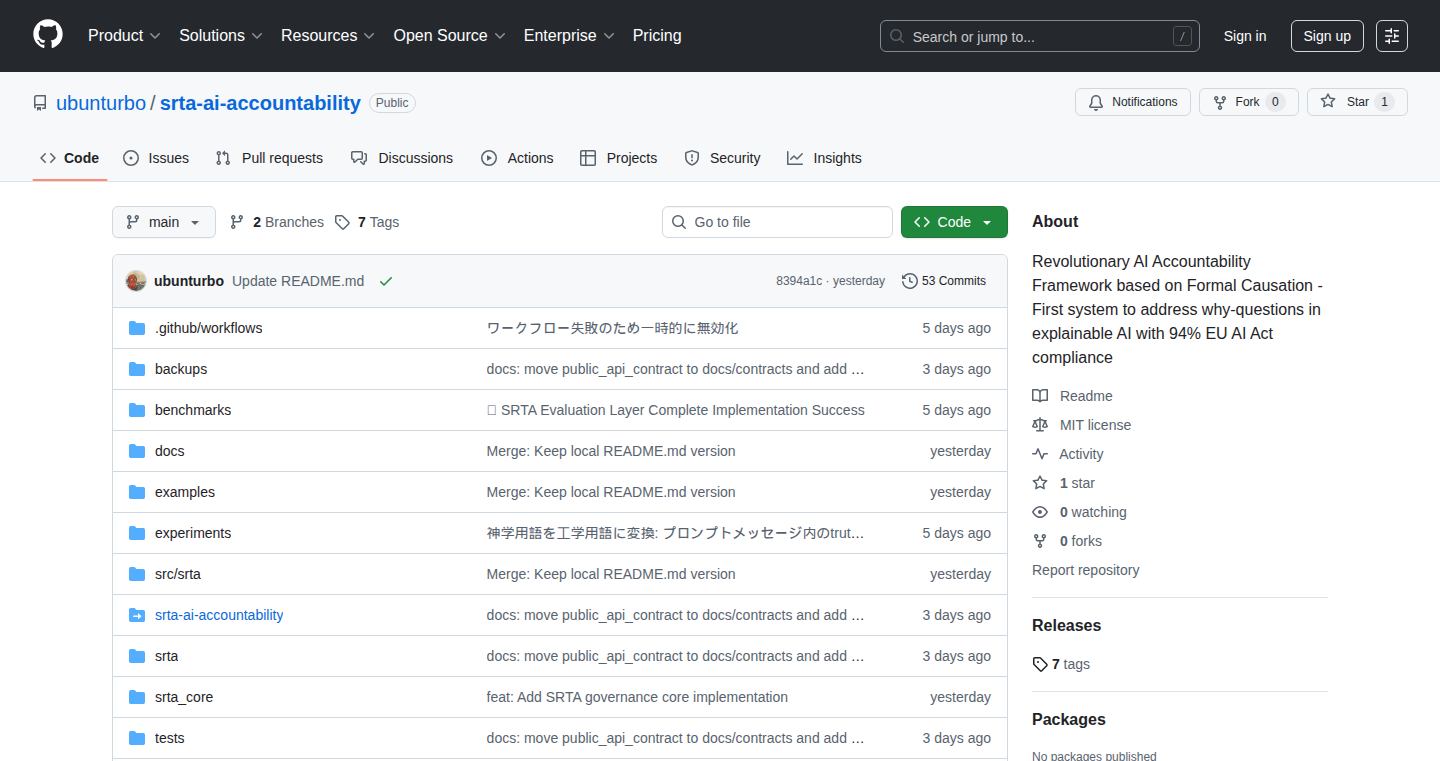This screenshot has height=761, width=1440.
Task: Focus the Go to file search box
Action: (x=777, y=222)
